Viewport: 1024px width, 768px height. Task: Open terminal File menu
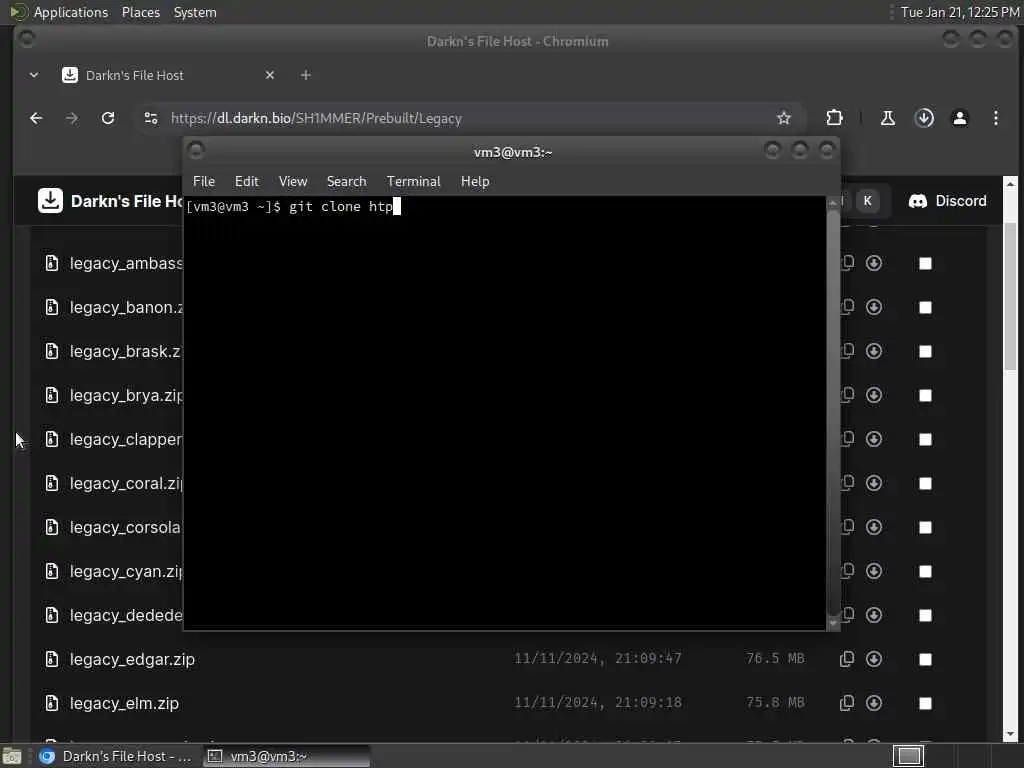(x=204, y=182)
